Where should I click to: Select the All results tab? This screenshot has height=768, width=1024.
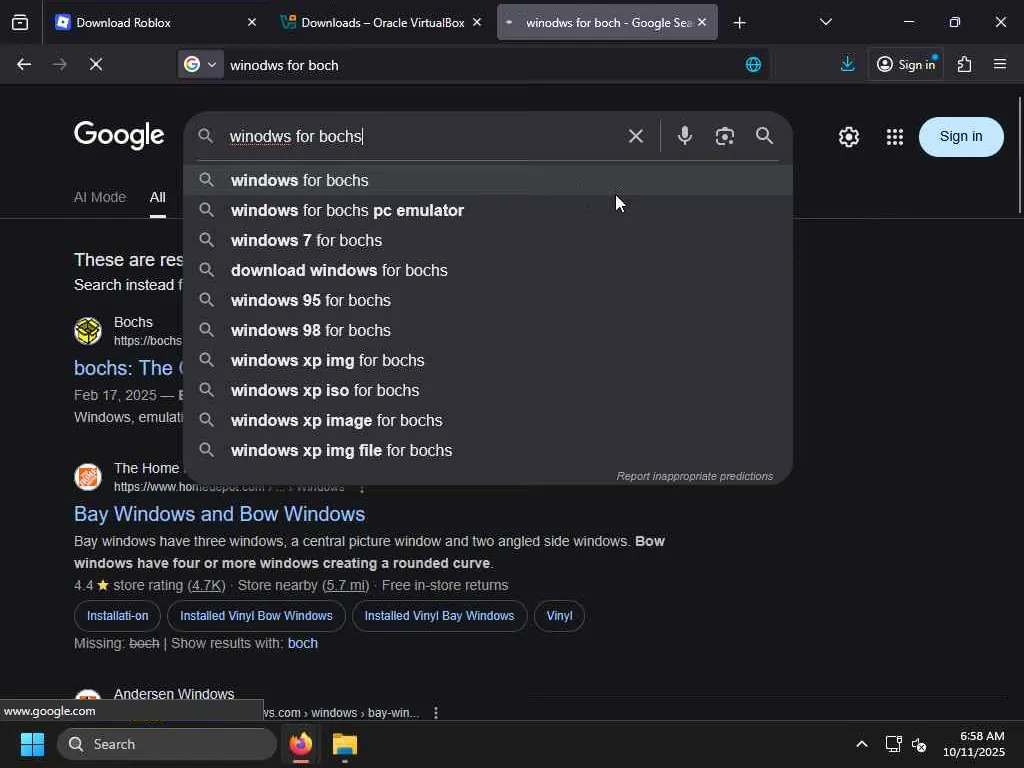coord(157,197)
